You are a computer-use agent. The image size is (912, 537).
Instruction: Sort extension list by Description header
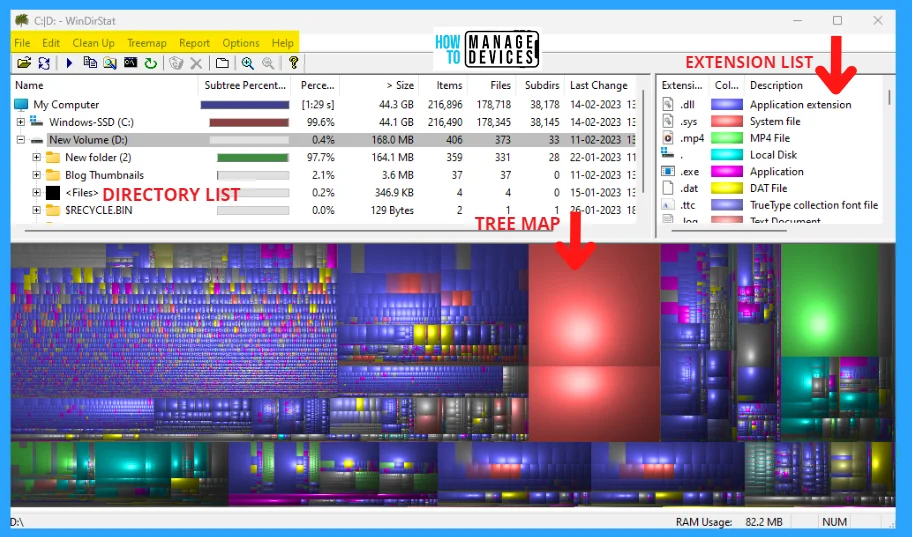814,86
